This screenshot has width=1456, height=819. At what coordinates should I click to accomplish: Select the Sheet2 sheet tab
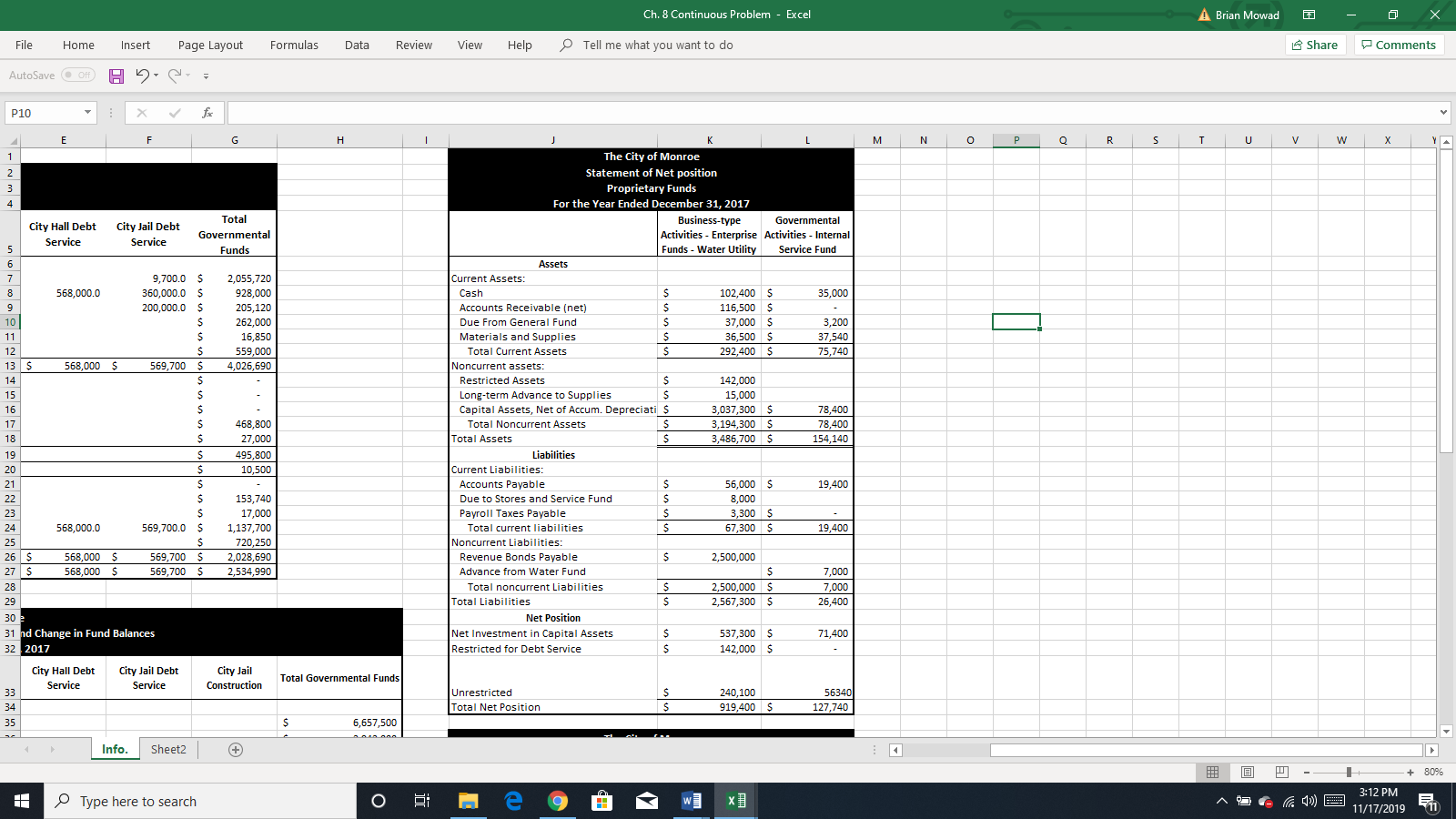[167, 749]
